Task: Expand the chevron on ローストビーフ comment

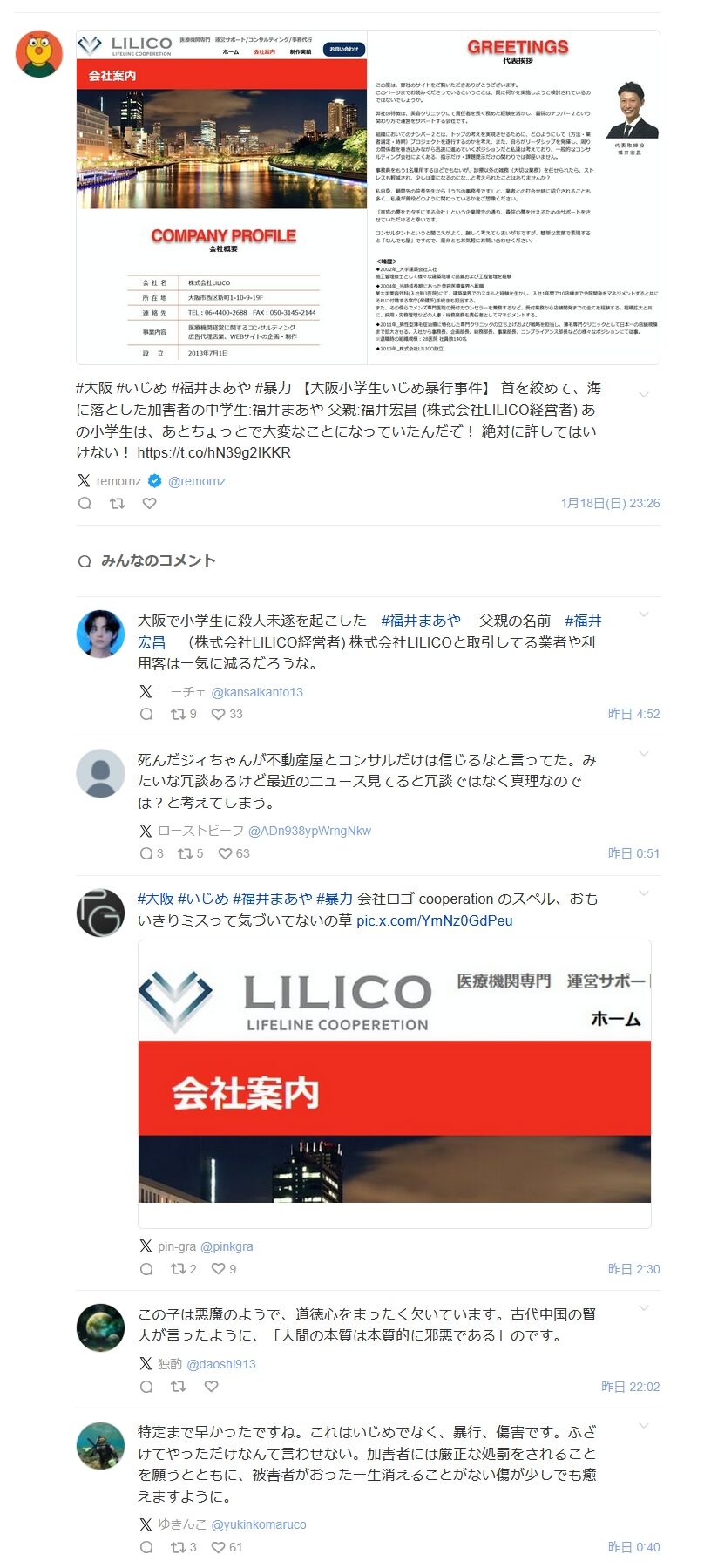Action: point(644,754)
